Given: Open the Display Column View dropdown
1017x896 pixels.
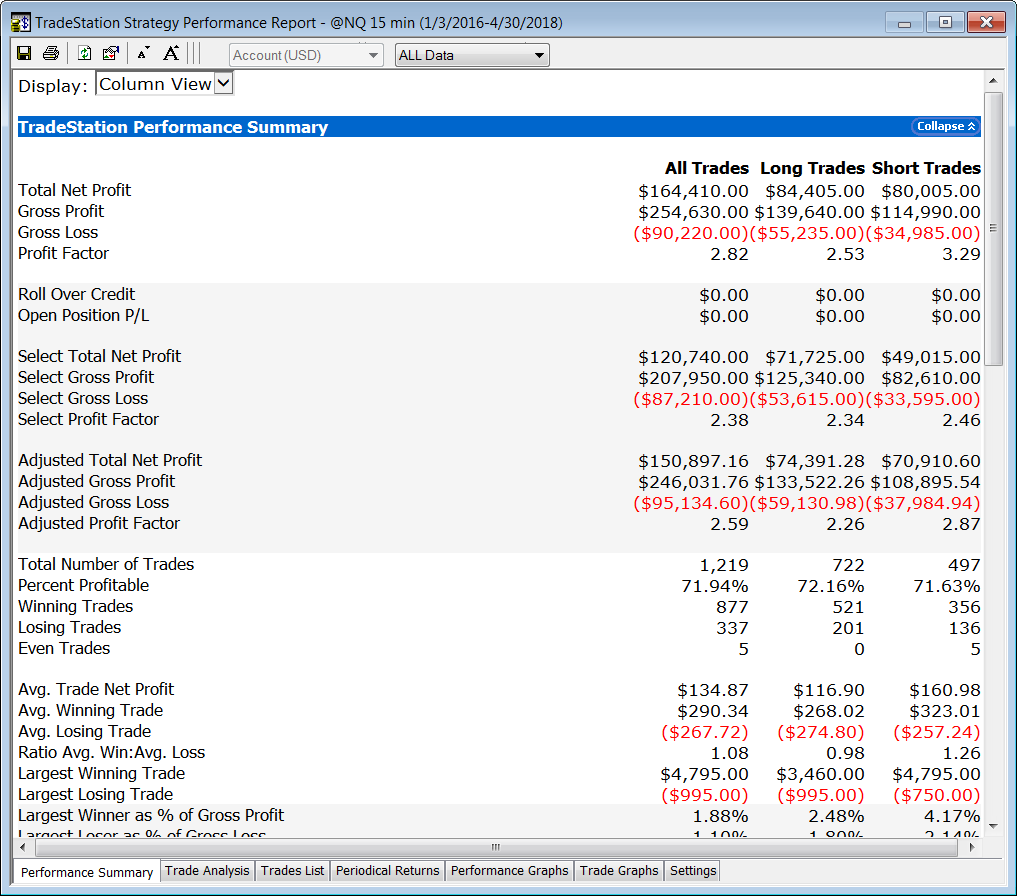Looking at the screenshot, I should [x=165, y=84].
